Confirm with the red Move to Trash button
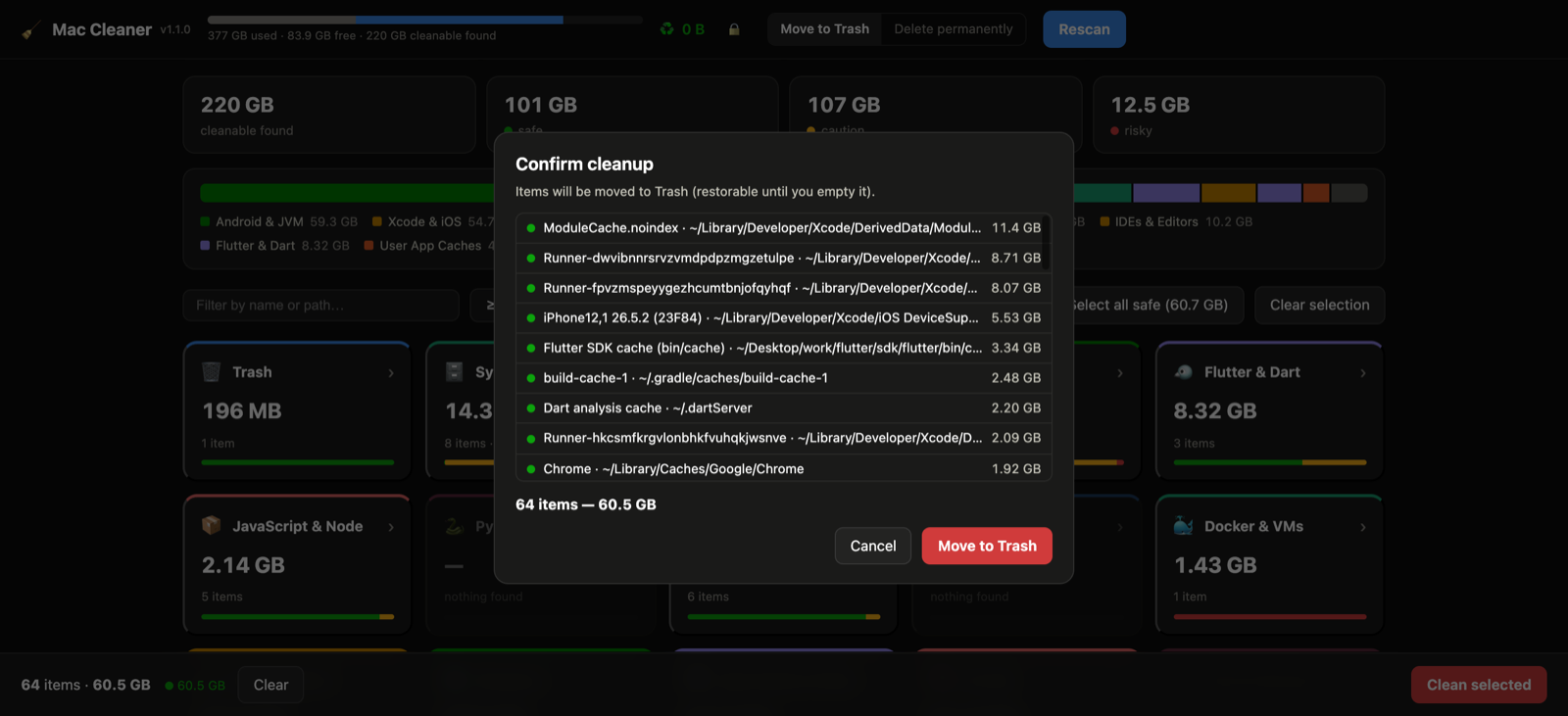The width and height of the screenshot is (1568, 716). [987, 546]
